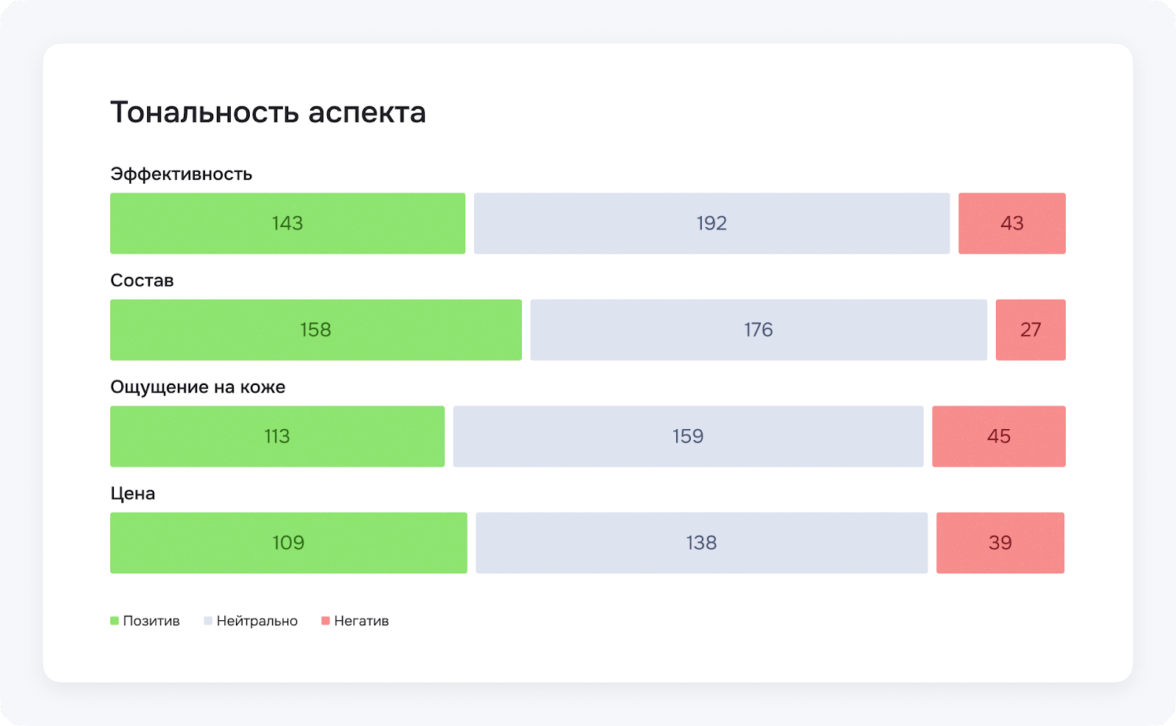Click the Ощущение на коже row label
This screenshot has width=1176, height=726.
(198, 387)
